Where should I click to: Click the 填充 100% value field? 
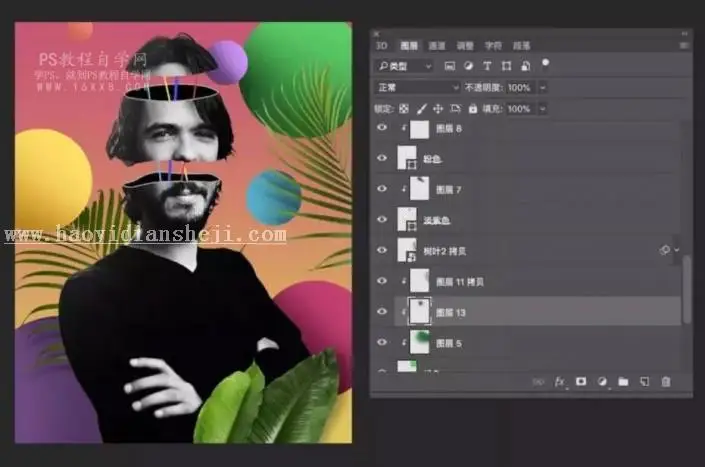521,109
